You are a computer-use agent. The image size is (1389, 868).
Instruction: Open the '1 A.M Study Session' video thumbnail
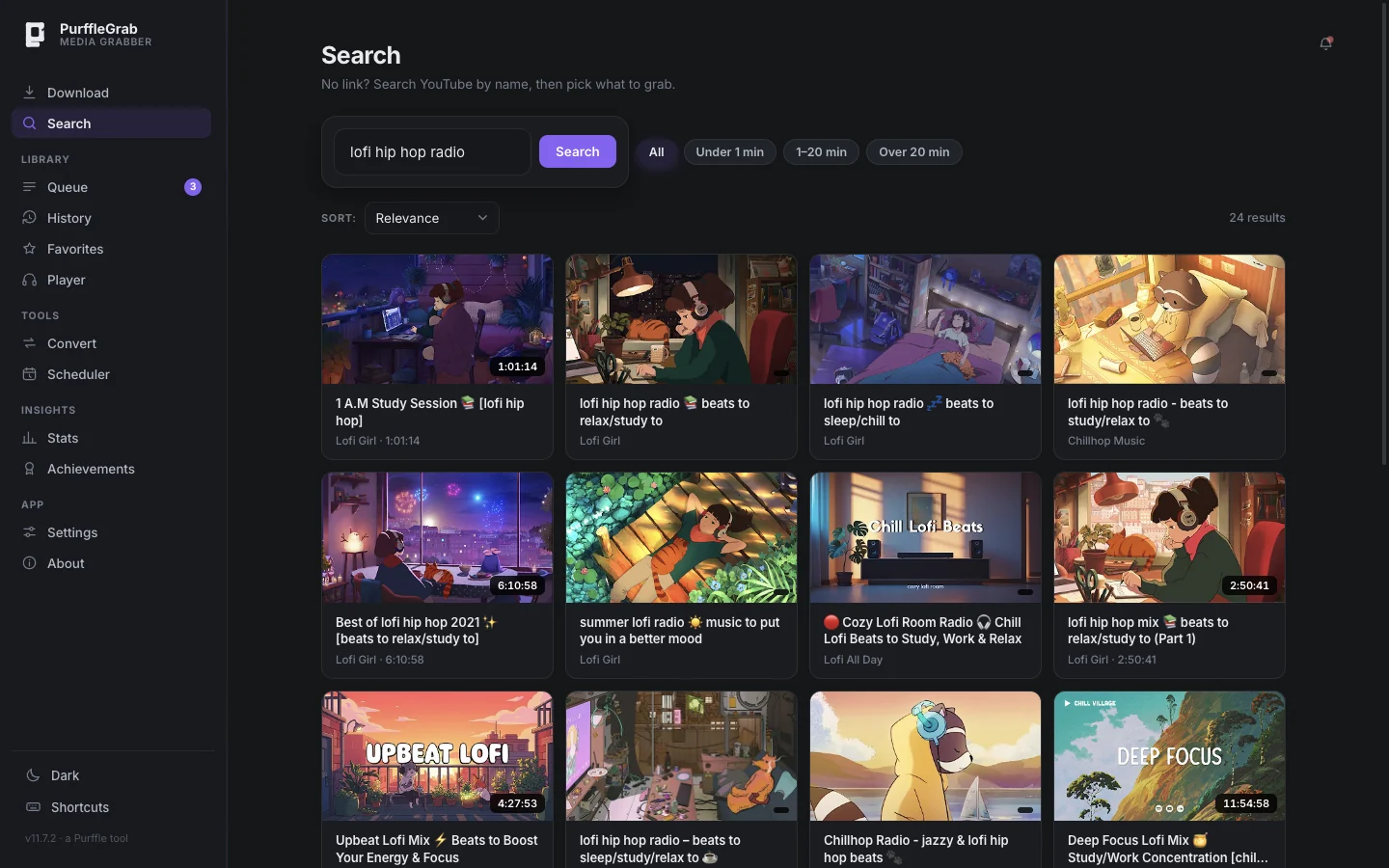(x=437, y=319)
